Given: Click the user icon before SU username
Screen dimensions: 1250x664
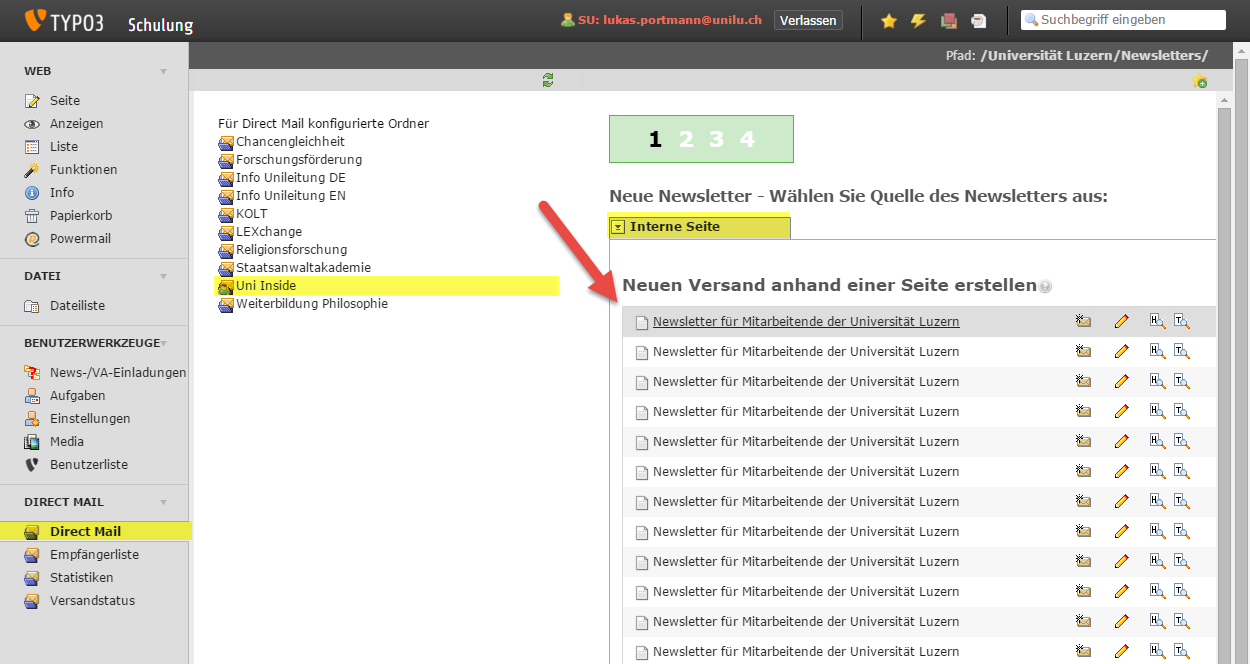Looking at the screenshot, I should 568,20.
